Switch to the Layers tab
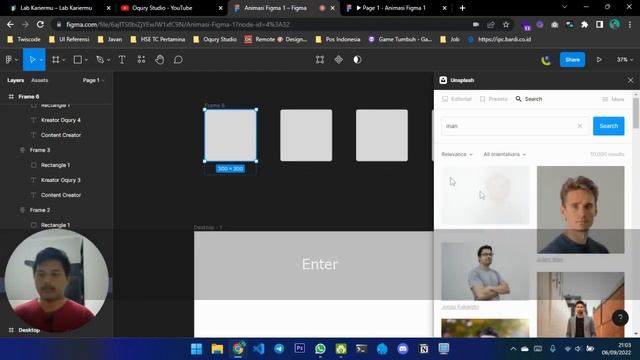The image size is (640, 360). pos(16,80)
